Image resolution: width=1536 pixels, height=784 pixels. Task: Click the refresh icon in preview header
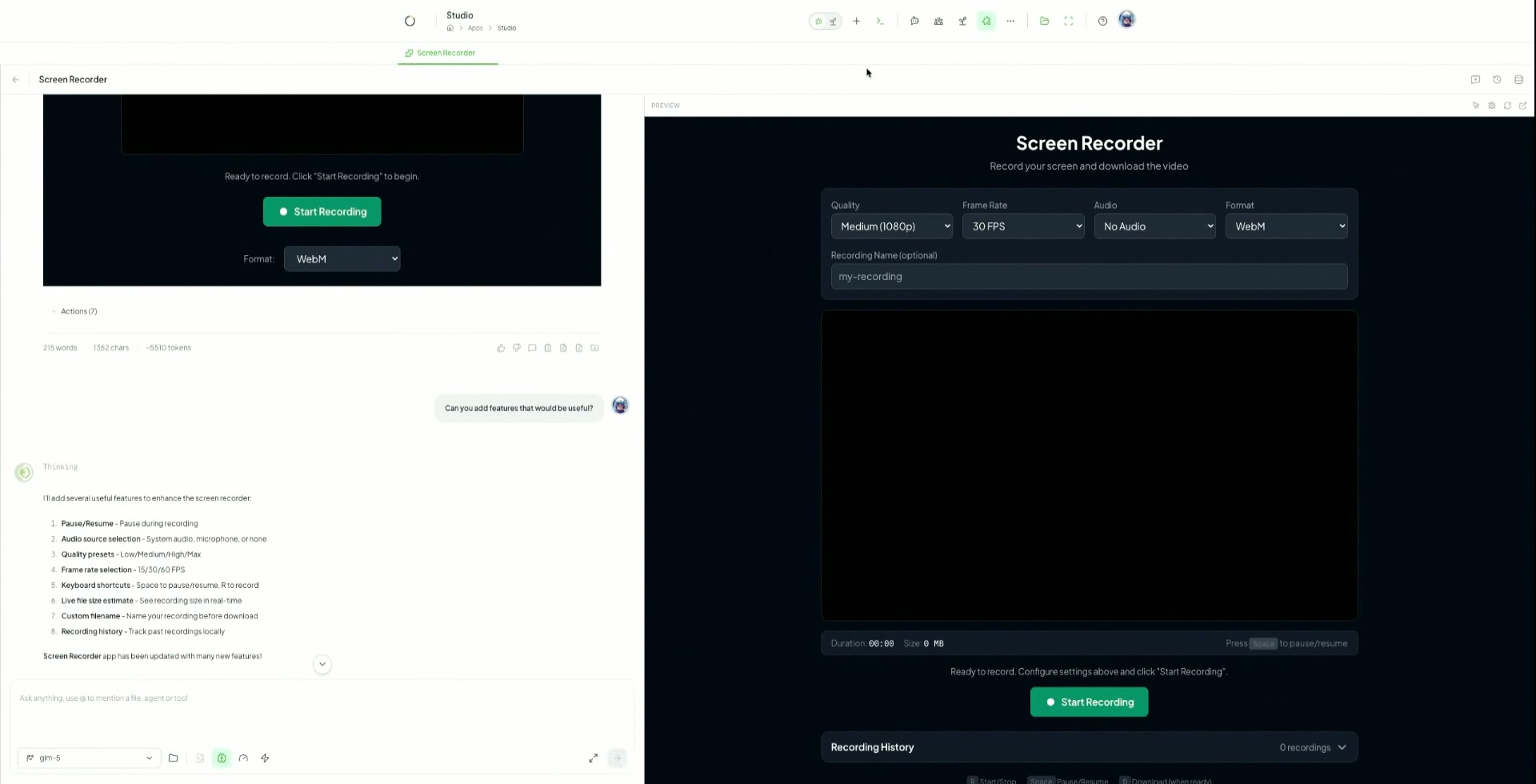[1507, 106]
